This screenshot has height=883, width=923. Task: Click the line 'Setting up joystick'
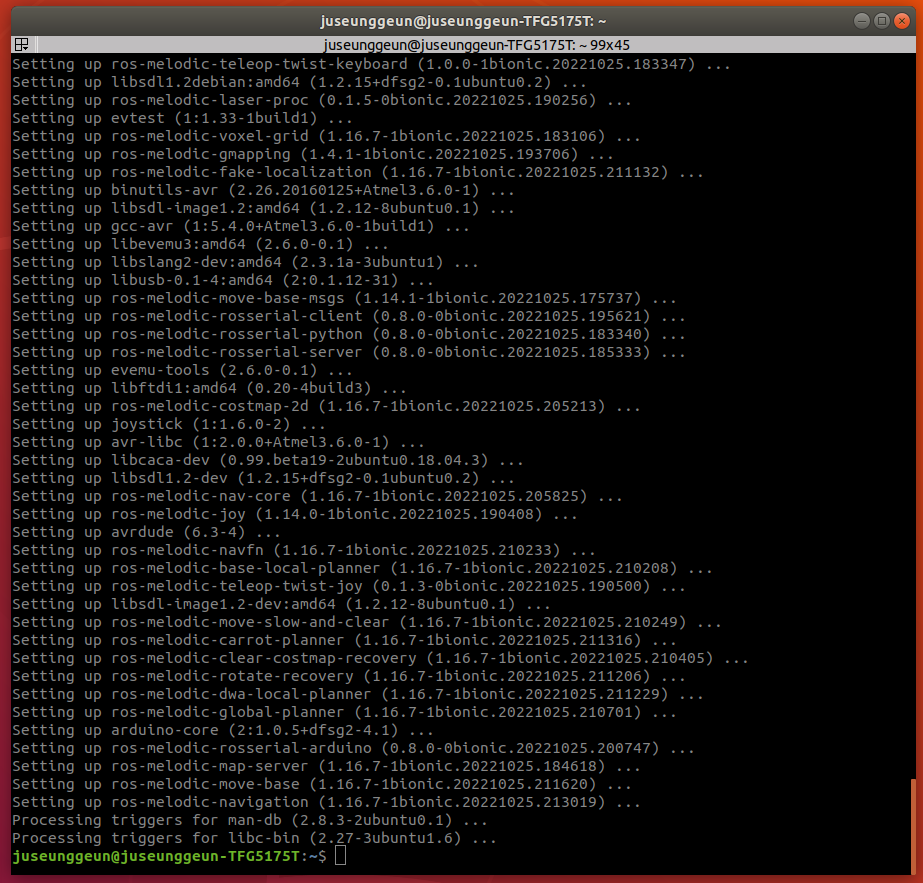pos(168,424)
